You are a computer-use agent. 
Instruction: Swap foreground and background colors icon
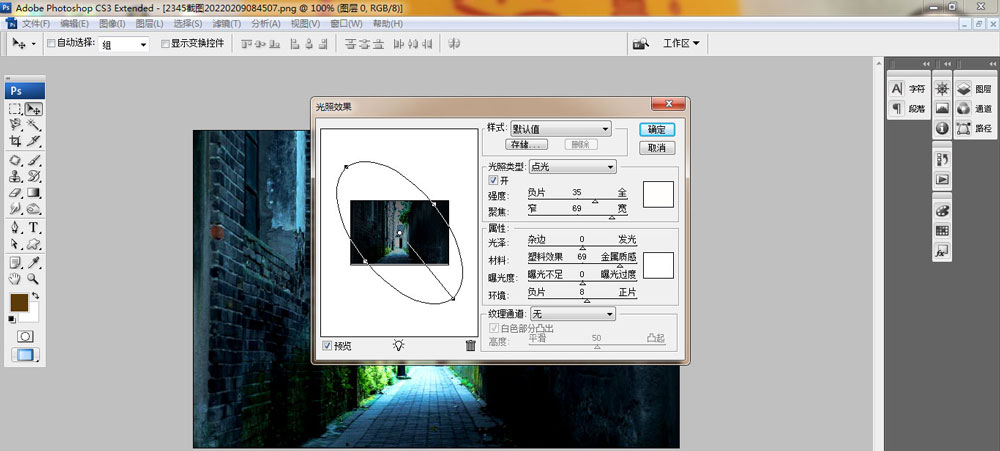(36, 296)
